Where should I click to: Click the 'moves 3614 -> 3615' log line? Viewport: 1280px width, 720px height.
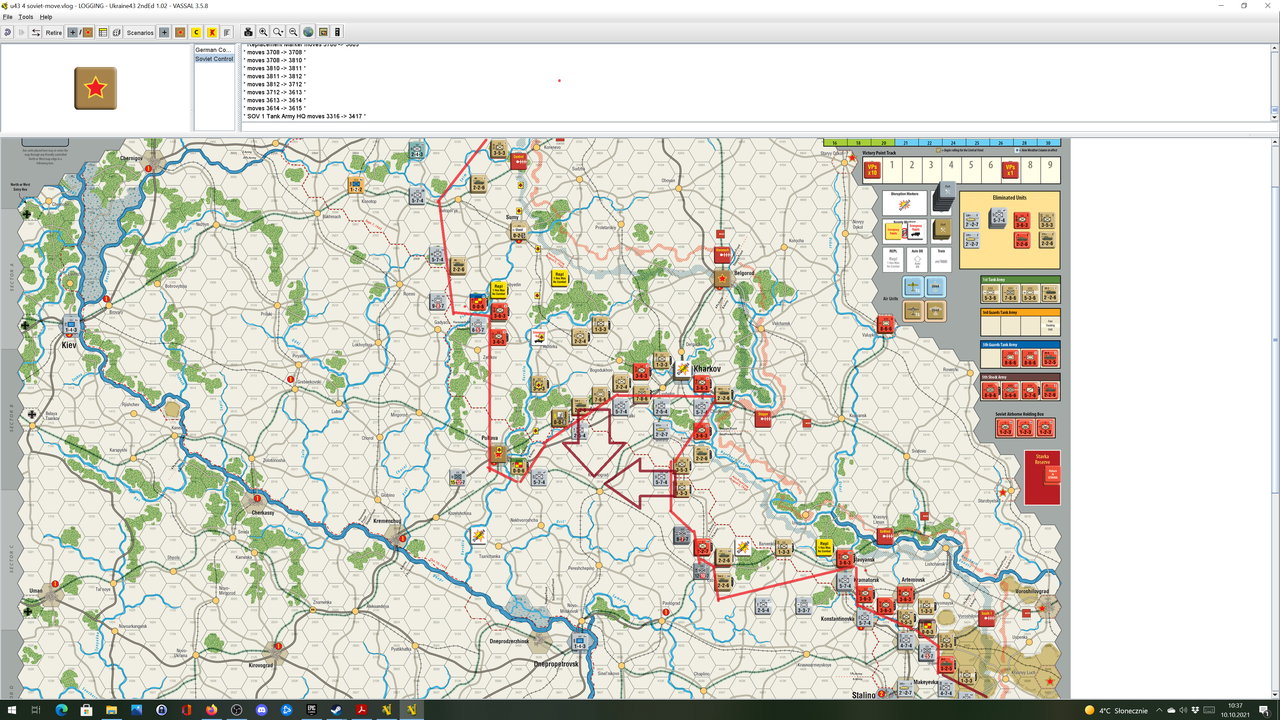[275, 108]
